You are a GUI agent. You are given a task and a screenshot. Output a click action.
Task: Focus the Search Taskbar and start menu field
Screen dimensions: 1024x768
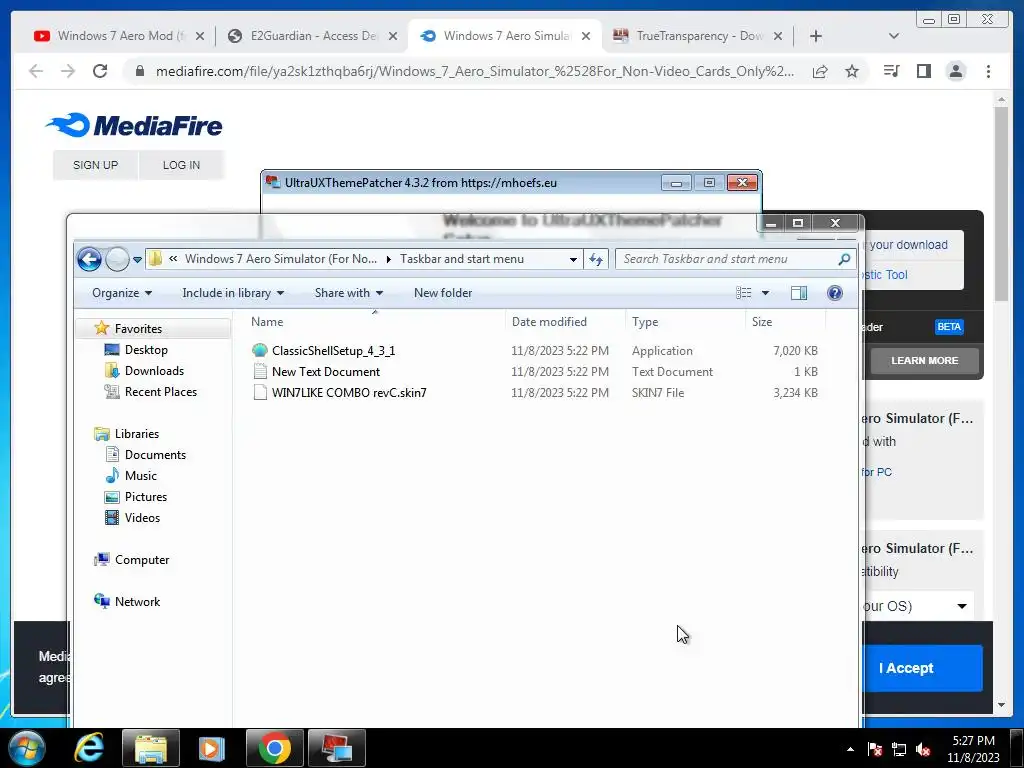[735, 259]
